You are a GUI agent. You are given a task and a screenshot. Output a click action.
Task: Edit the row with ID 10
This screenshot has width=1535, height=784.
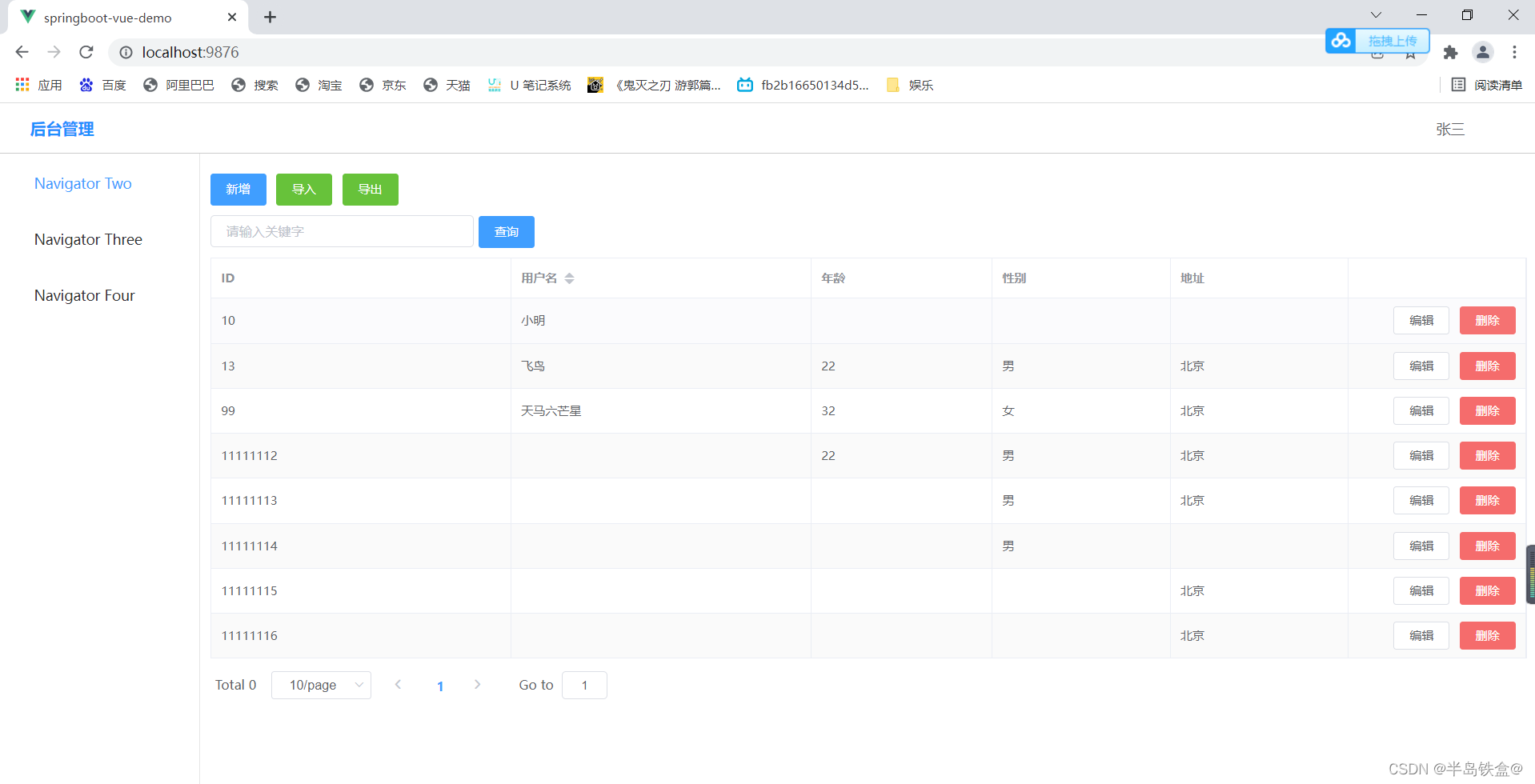coord(1421,320)
